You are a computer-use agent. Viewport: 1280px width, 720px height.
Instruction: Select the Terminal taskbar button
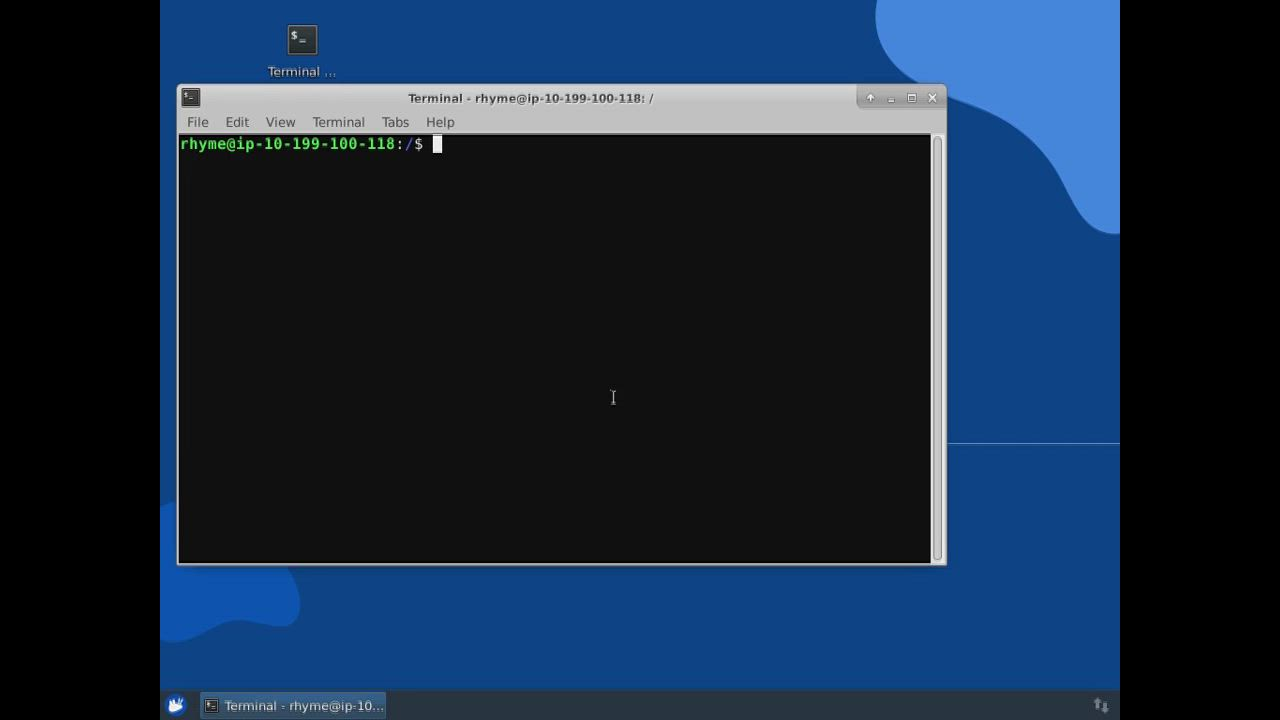point(293,705)
